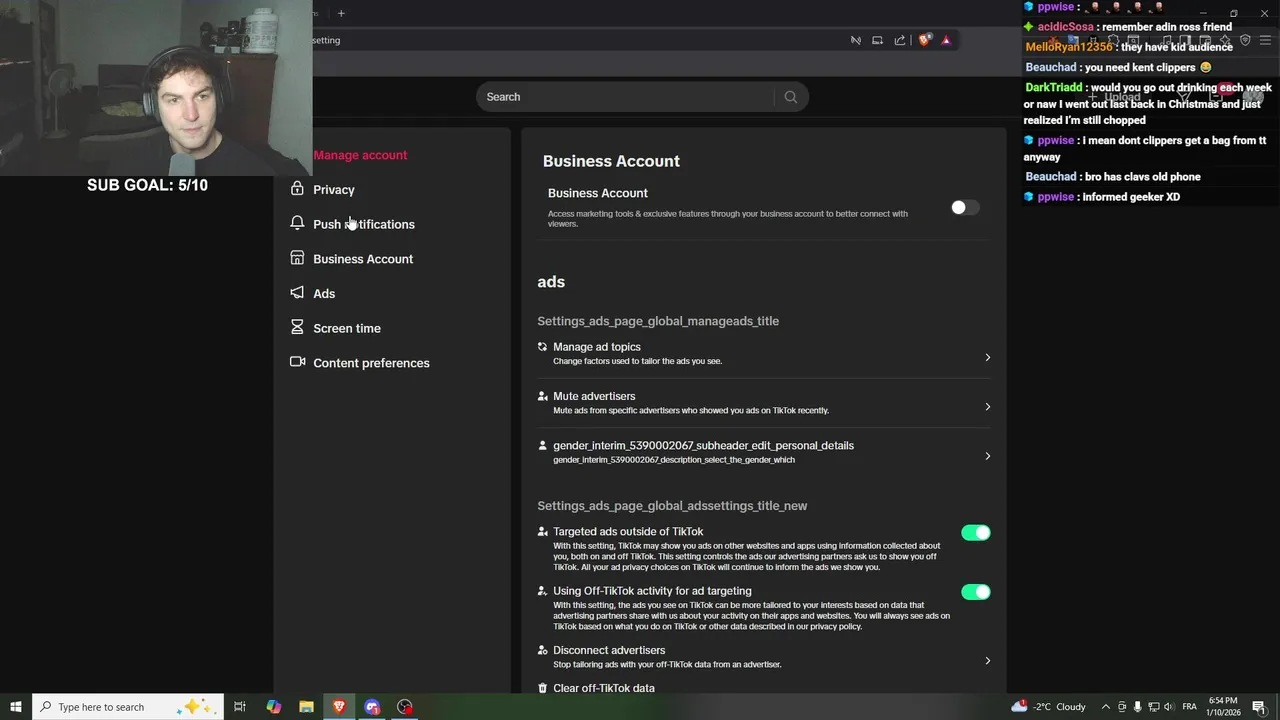Screen dimensions: 1280x720
Task: Click the Brave Shields lion icon
Action: point(924,40)
